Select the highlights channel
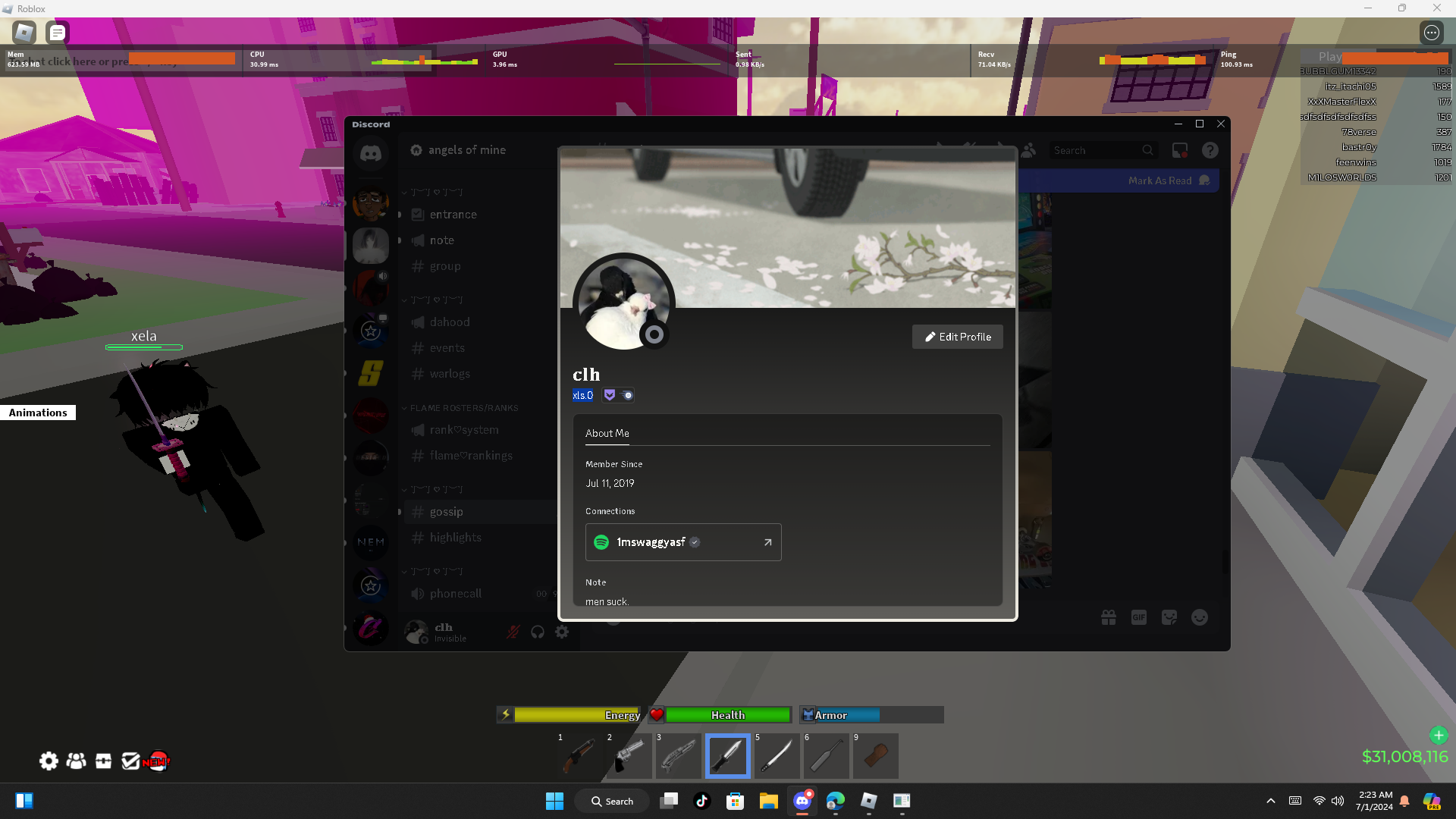 pos(482,538)
